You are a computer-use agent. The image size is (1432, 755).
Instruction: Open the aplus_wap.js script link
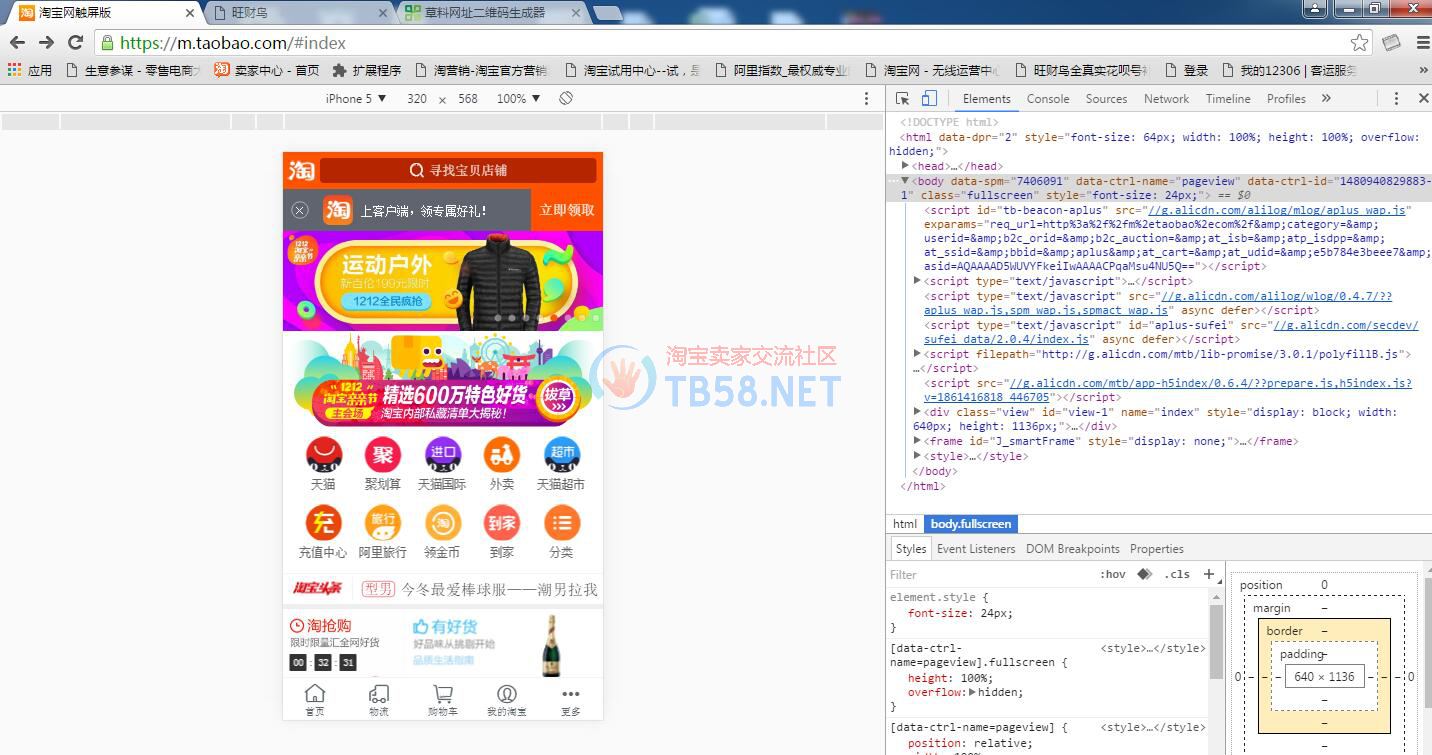[1278, 210]
